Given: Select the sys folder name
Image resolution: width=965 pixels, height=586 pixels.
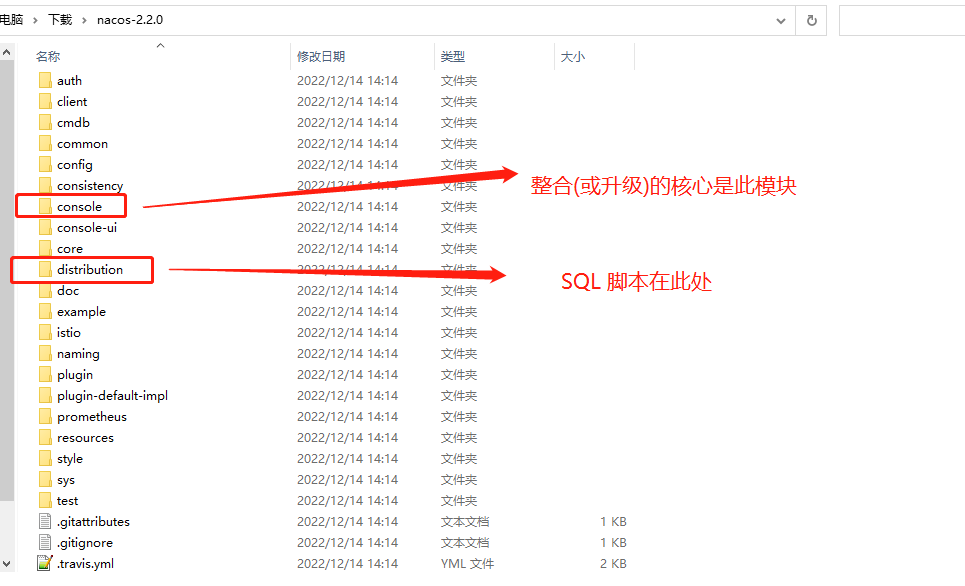Looking at the screenshot, I should [66, 480].
